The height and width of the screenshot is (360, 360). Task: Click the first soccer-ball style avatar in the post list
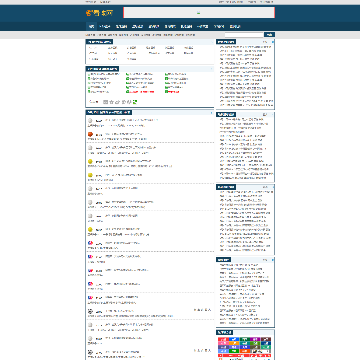90,311
